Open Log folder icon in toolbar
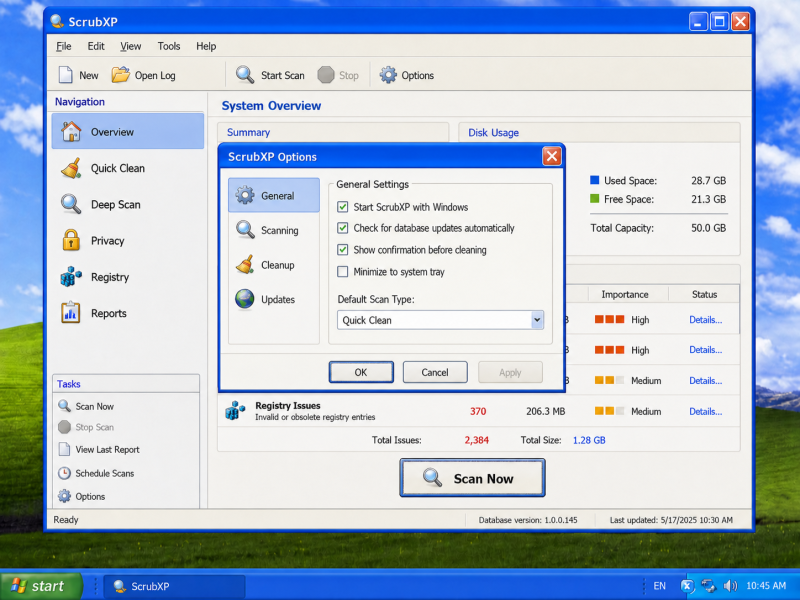 120,75
